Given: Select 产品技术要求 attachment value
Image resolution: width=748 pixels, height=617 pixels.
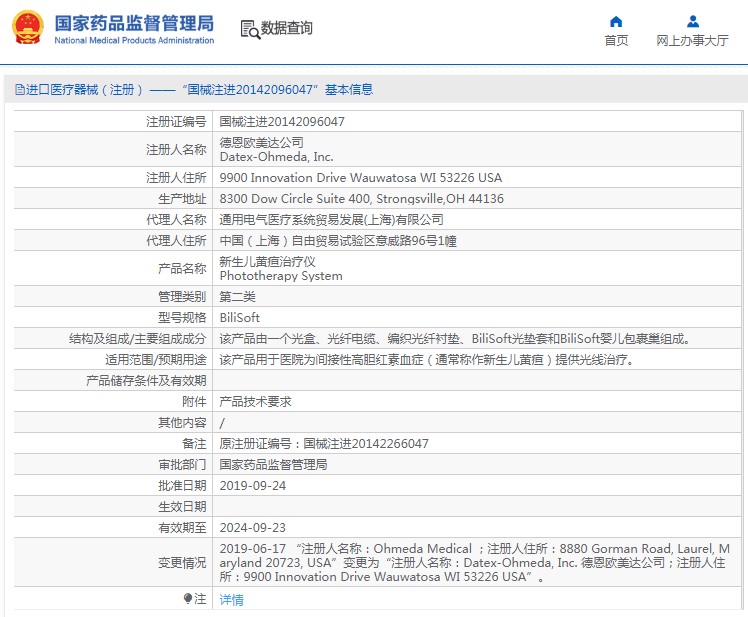Looking at the screenshot, I should click(x=255, y=402).
